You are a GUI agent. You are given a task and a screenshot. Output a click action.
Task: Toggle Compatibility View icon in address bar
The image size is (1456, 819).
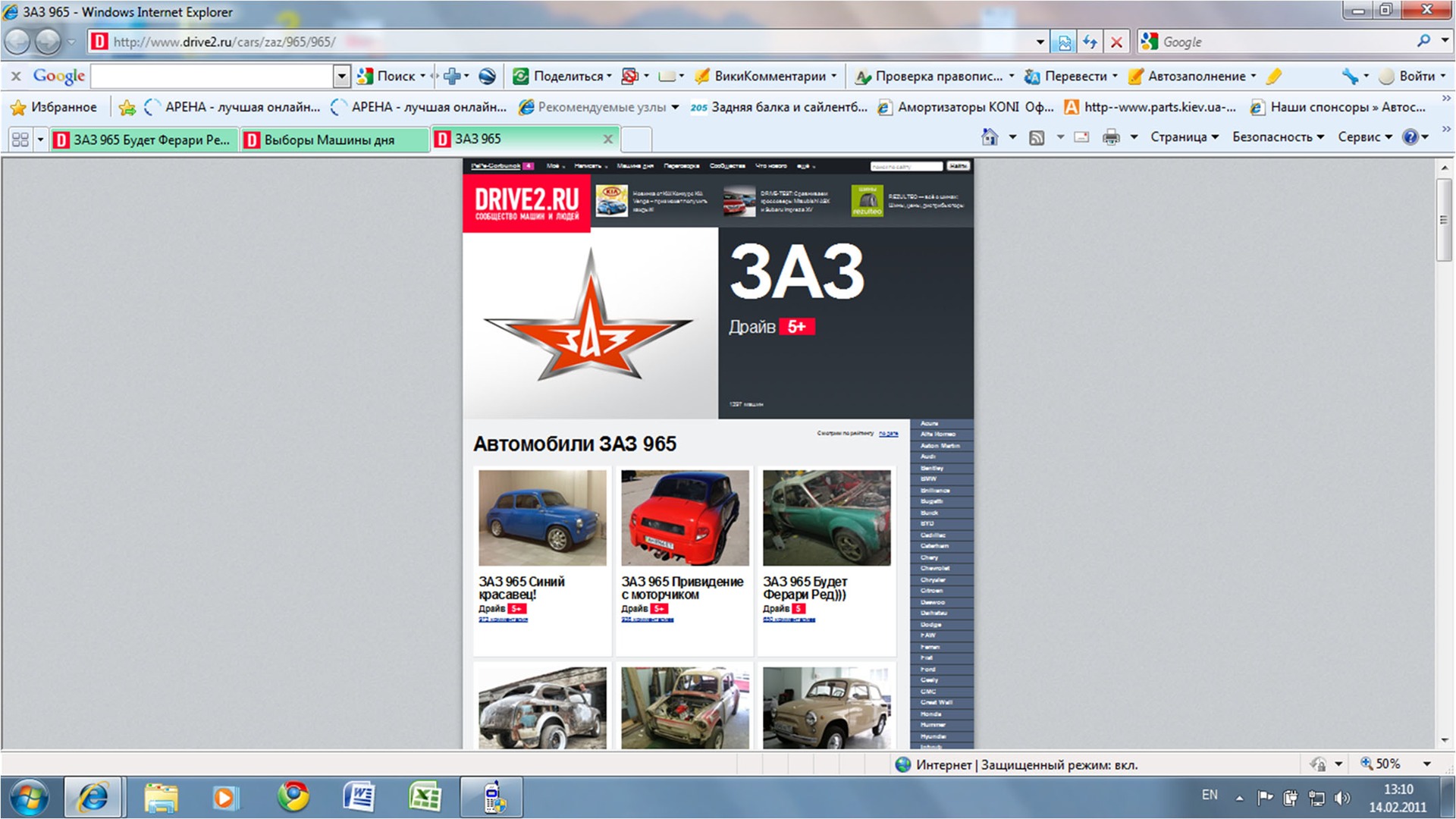tap(1064, 42)
